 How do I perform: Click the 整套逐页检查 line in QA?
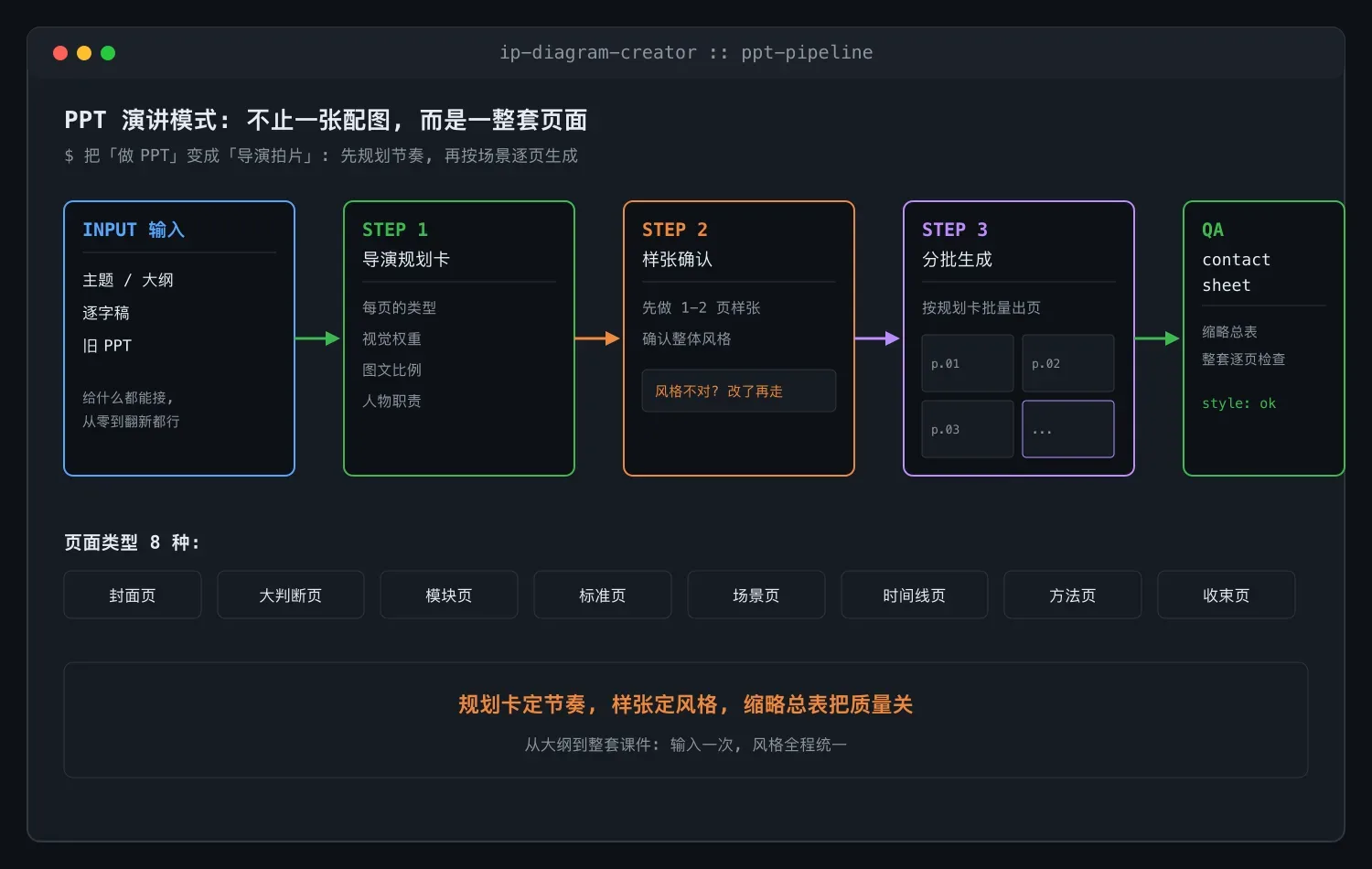[x=1244, y=359]
